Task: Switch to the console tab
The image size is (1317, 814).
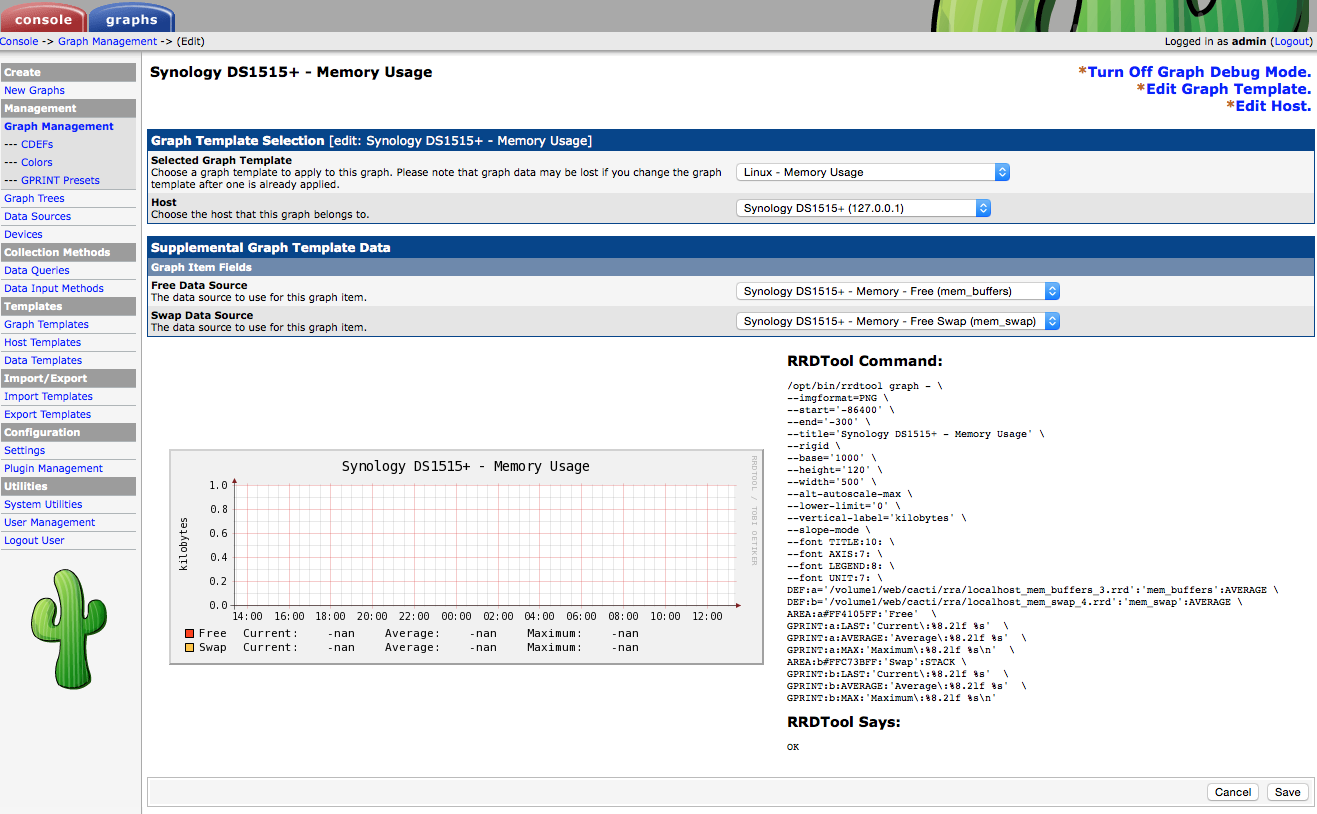Action: tap(43, 18)
